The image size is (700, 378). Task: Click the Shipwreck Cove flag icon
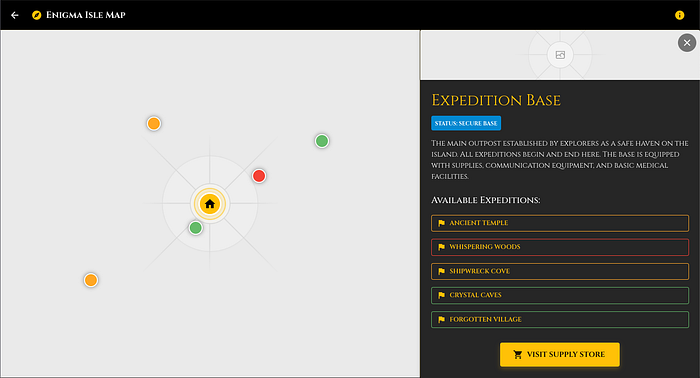[442, 271]
